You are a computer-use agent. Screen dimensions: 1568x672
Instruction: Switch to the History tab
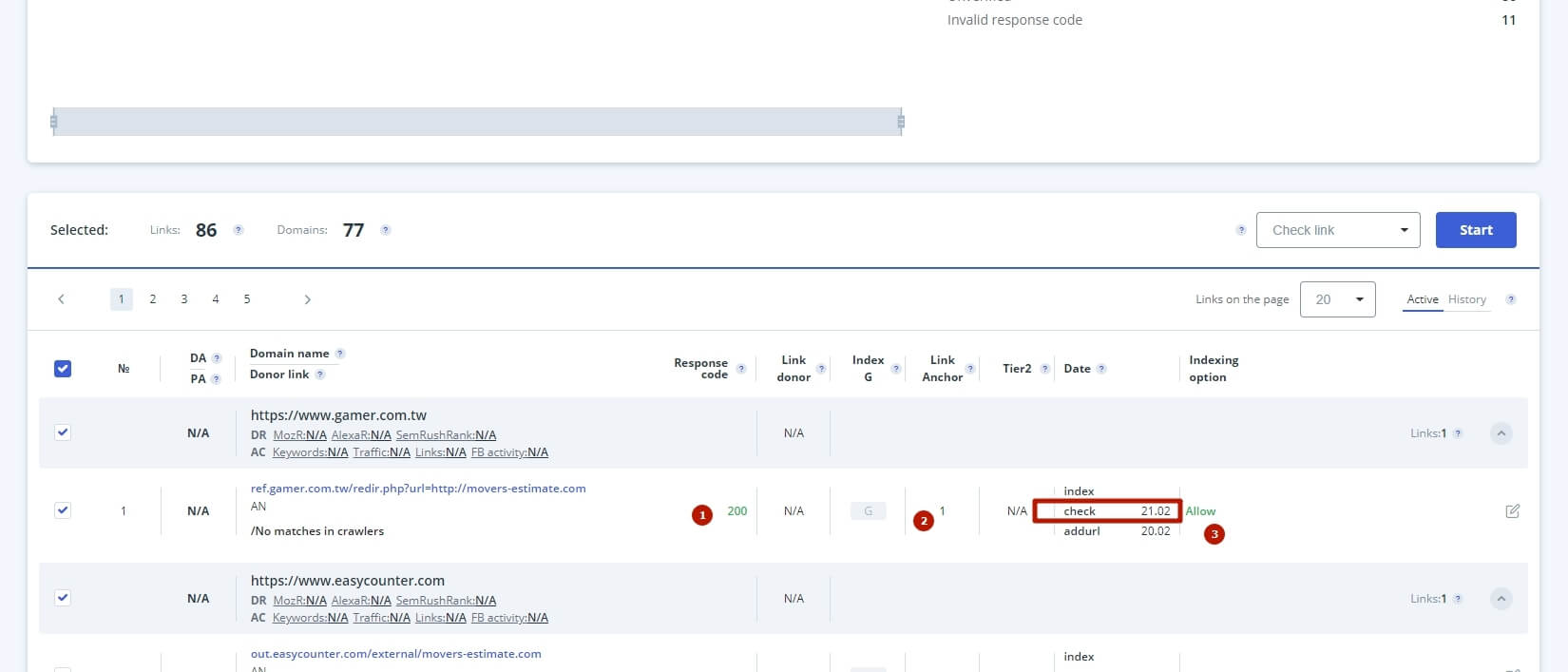(1467, 299)
